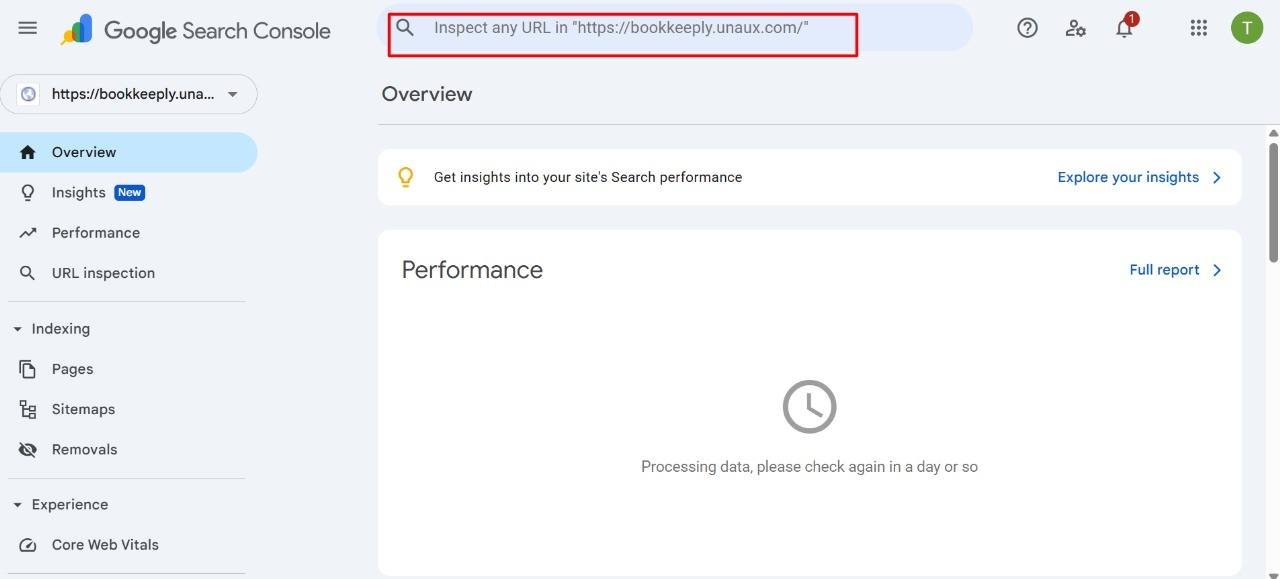This screenshot has width=1280, height=579.
Task: Select Insights in the sidebar
Action: [x=79, y=192]
